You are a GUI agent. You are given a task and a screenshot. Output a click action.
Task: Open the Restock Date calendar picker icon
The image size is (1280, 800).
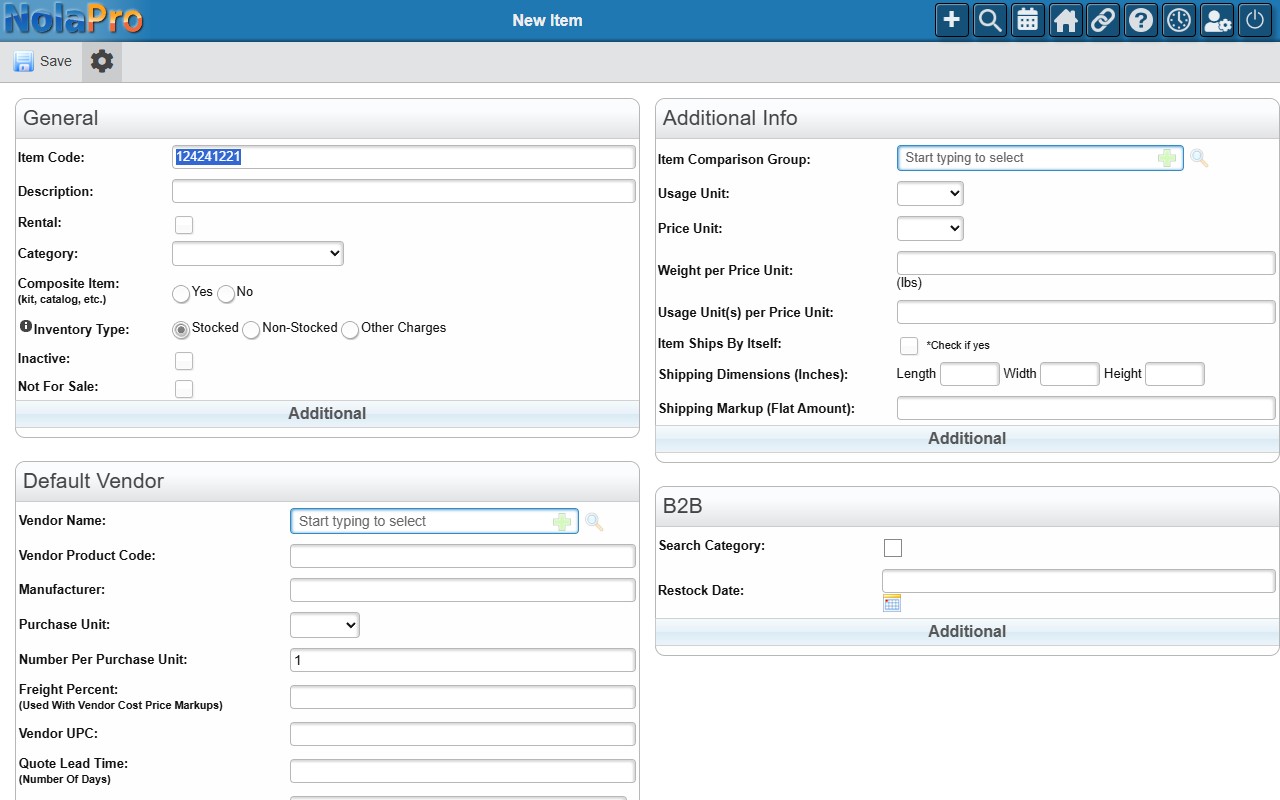point(892,603)
